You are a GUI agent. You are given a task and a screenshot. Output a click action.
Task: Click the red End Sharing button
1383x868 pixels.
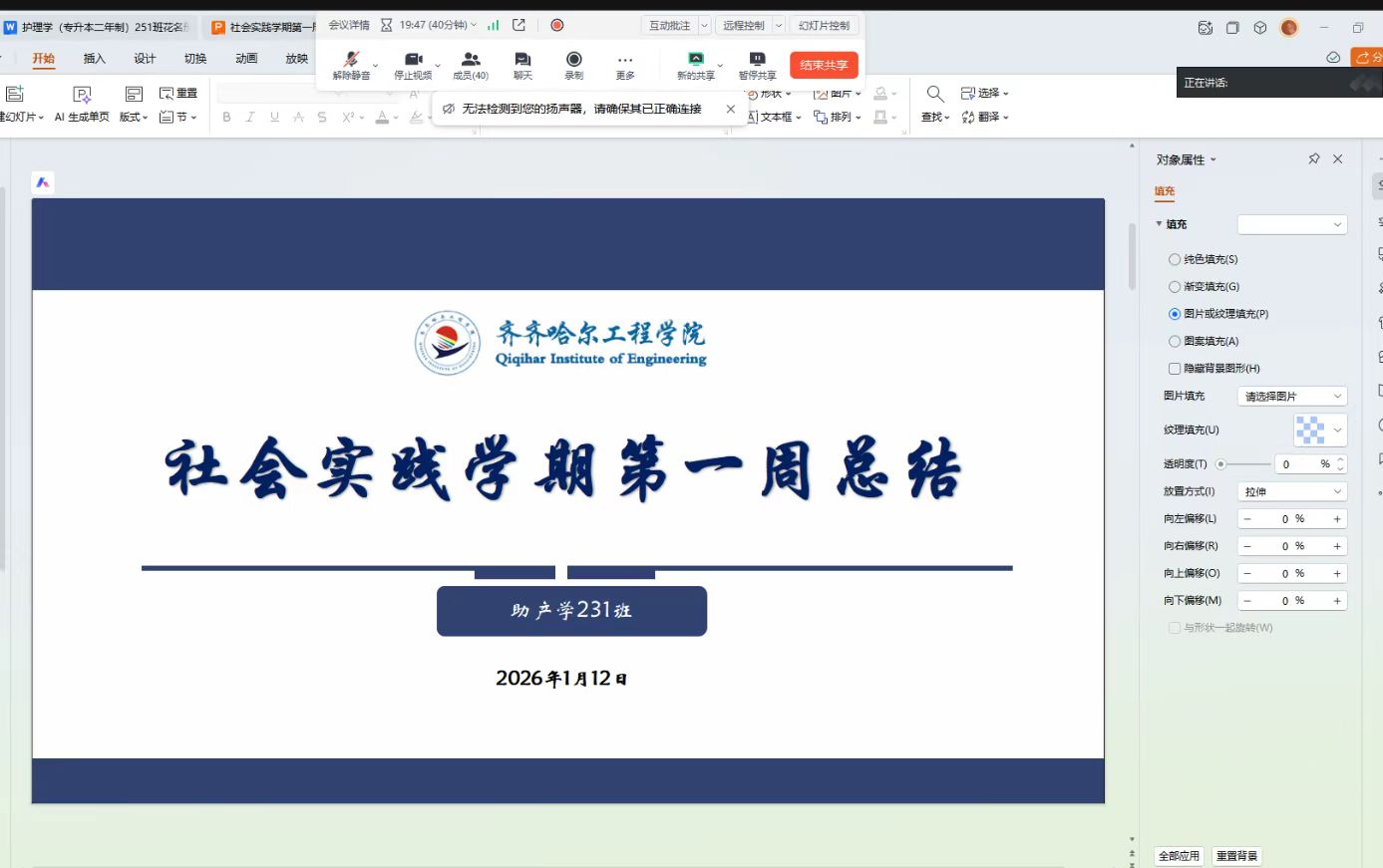coord(824,66)
